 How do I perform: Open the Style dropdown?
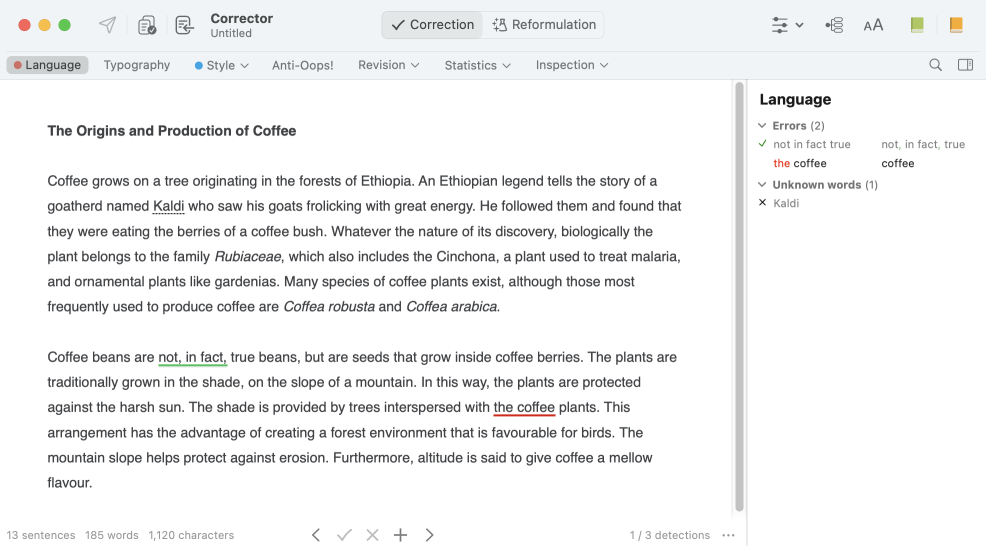pyautogui.click(x=221, y=65)
